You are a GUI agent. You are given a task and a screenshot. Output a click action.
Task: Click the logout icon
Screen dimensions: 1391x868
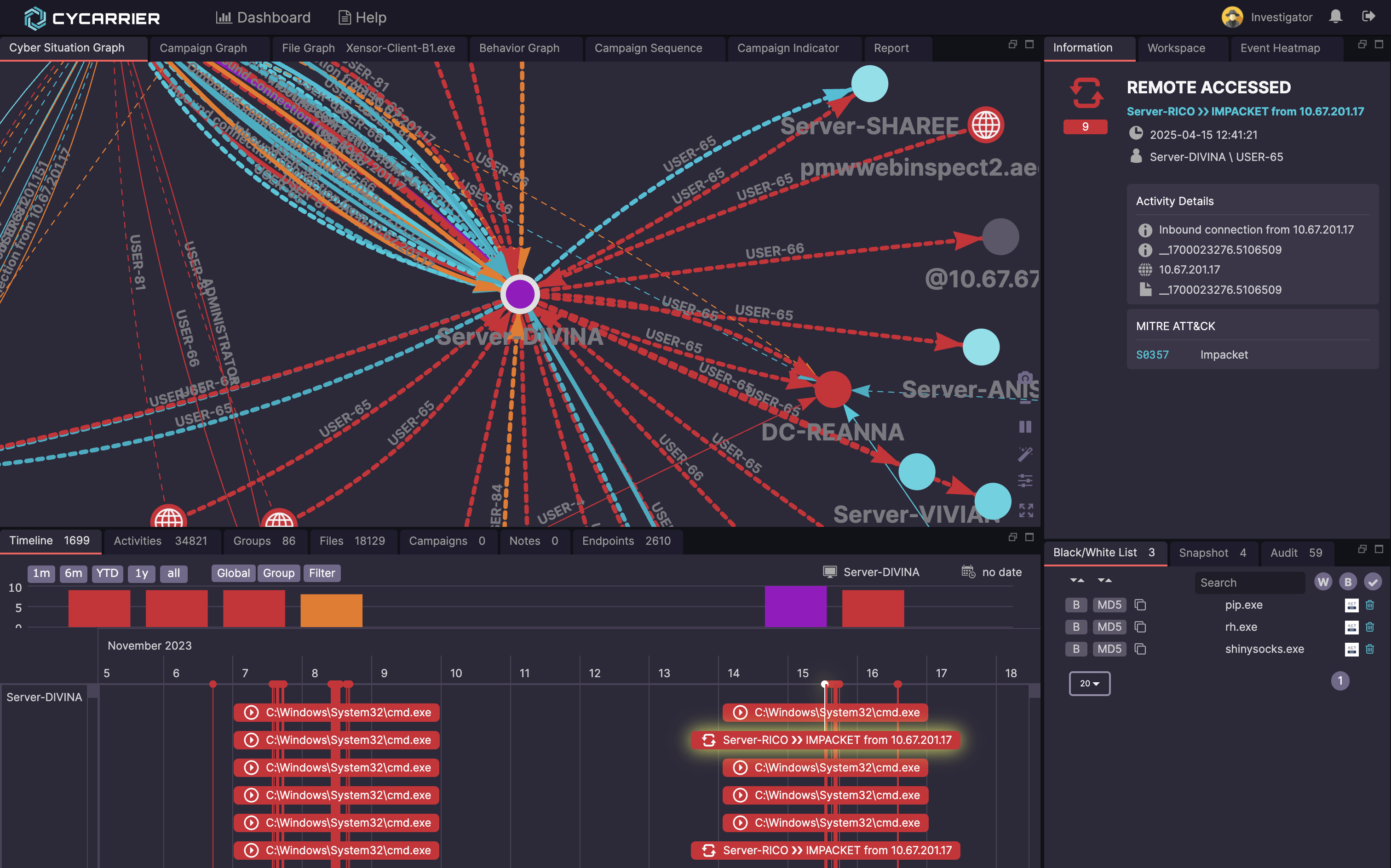coord(1368,17)
